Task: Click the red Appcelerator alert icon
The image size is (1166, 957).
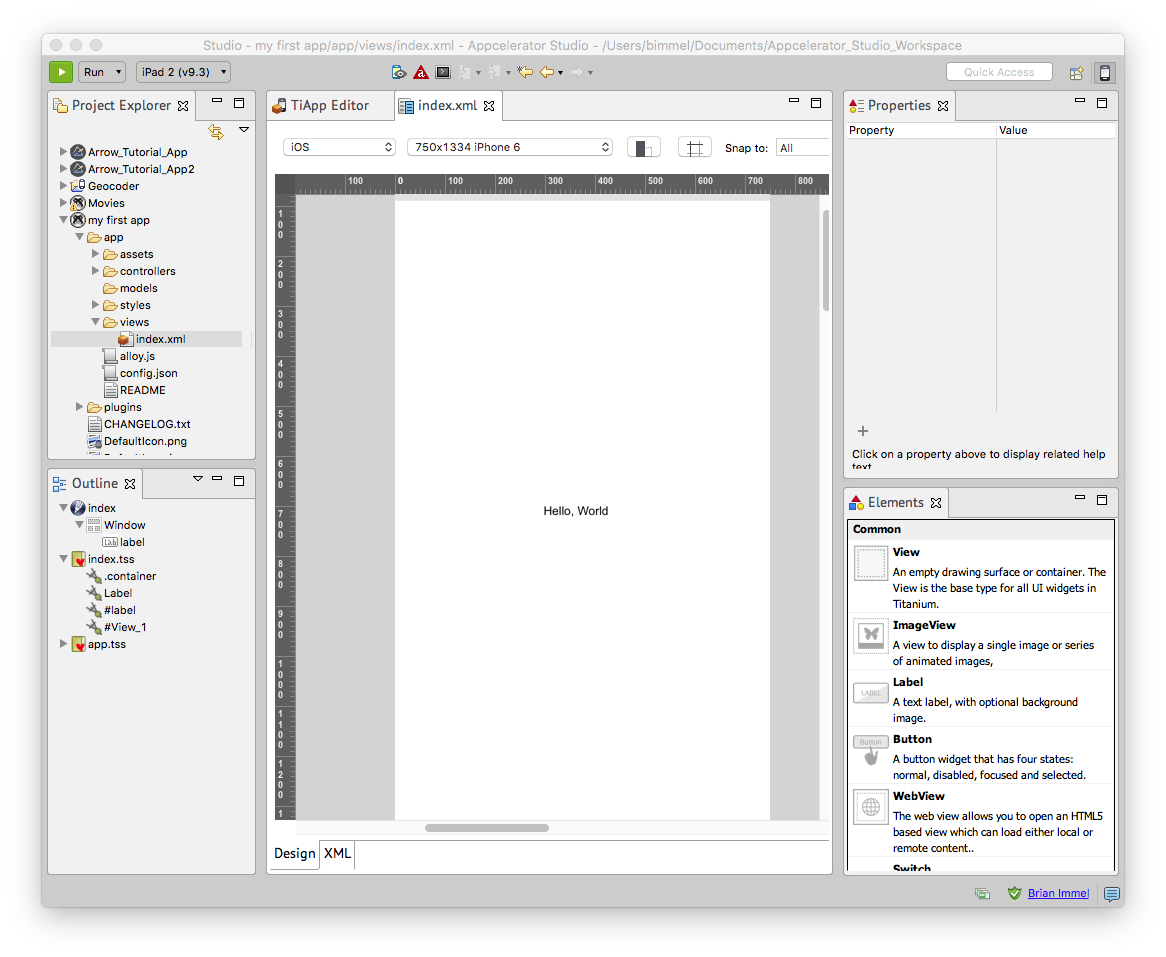Action: [421, 72]
